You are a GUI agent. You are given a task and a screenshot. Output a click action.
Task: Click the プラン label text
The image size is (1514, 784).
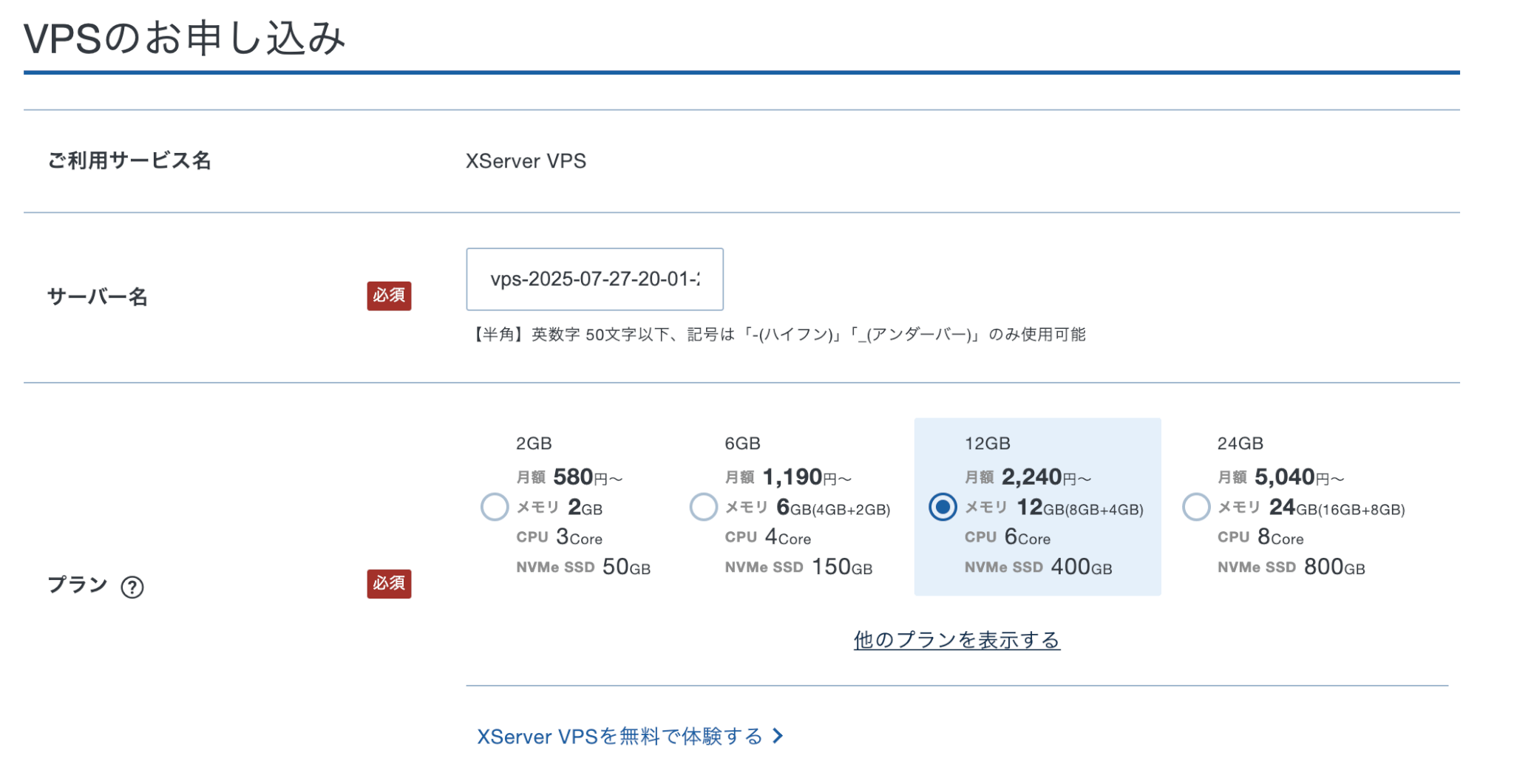point(78,585)
